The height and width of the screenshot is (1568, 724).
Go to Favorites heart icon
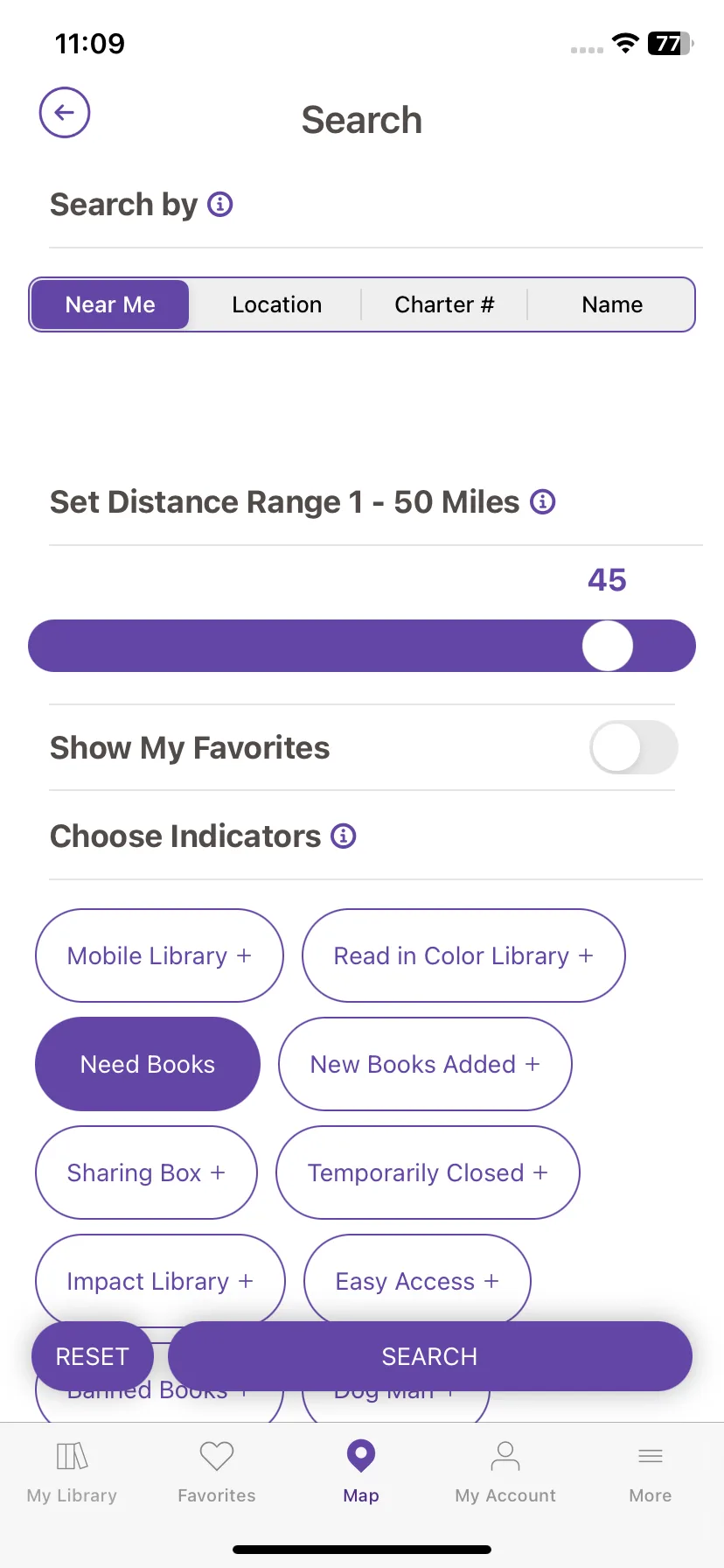pos(217,1457)
